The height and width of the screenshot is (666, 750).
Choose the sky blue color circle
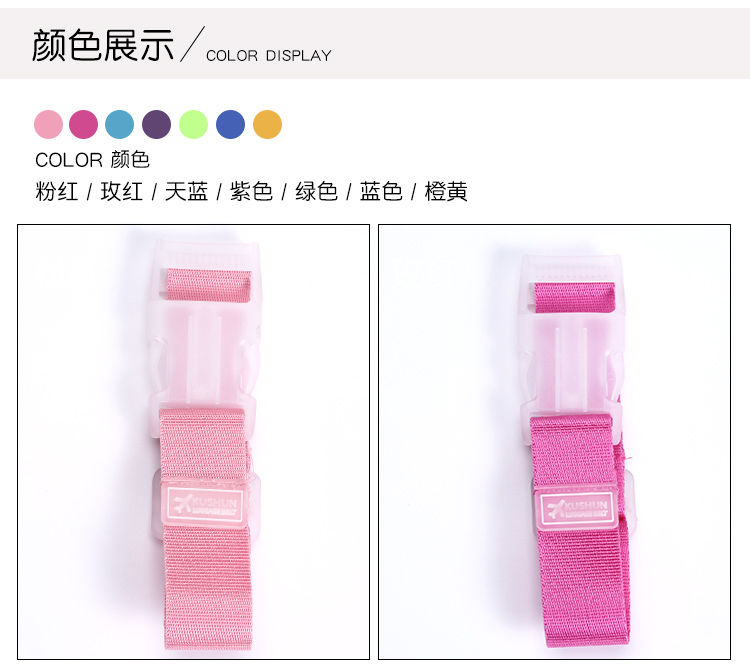[x=120, y=124]
